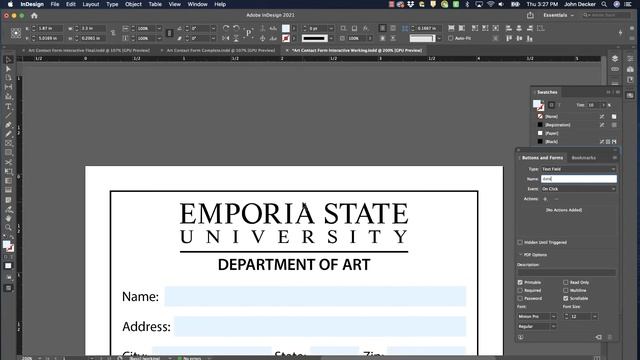Open the Layout menu
The height and width of the screenshot is (360, 640).
click(91, 4)
